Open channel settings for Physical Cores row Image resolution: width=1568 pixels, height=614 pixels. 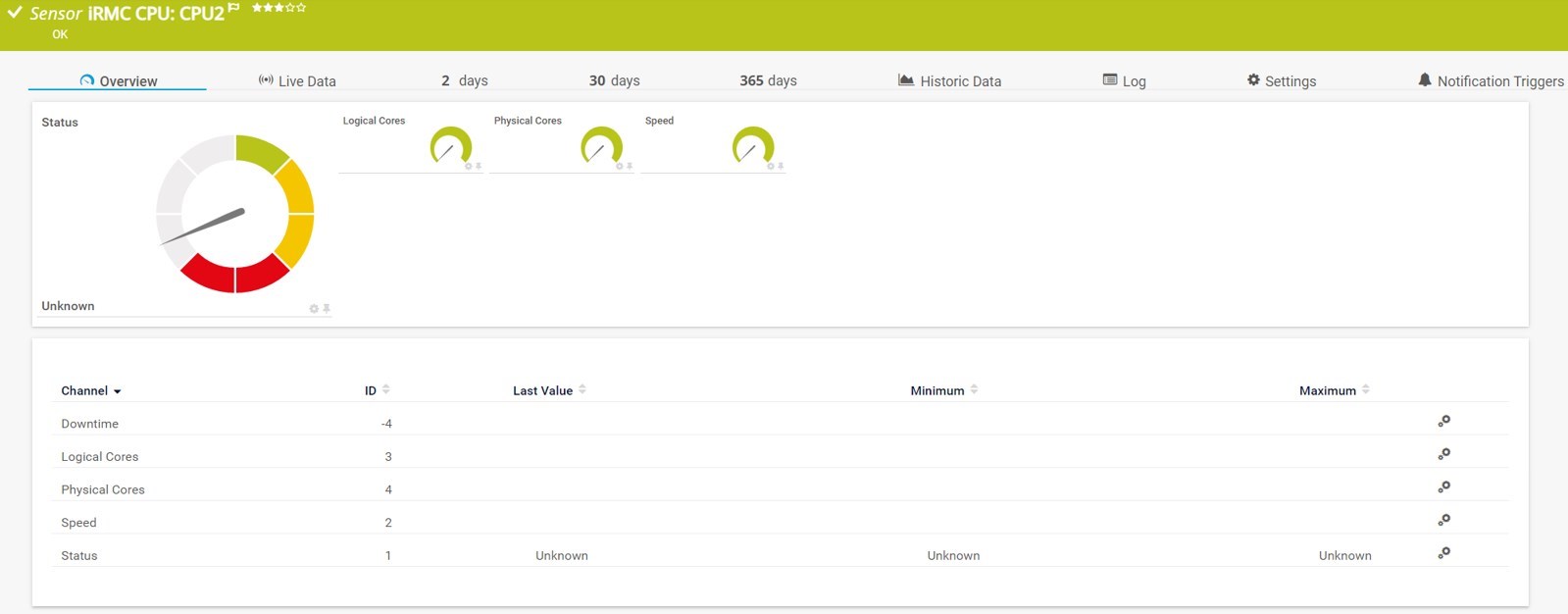(x=1443, y=487)
